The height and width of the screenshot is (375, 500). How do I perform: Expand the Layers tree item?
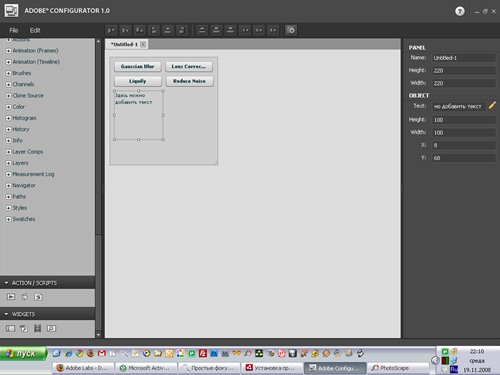pos(9,163)
